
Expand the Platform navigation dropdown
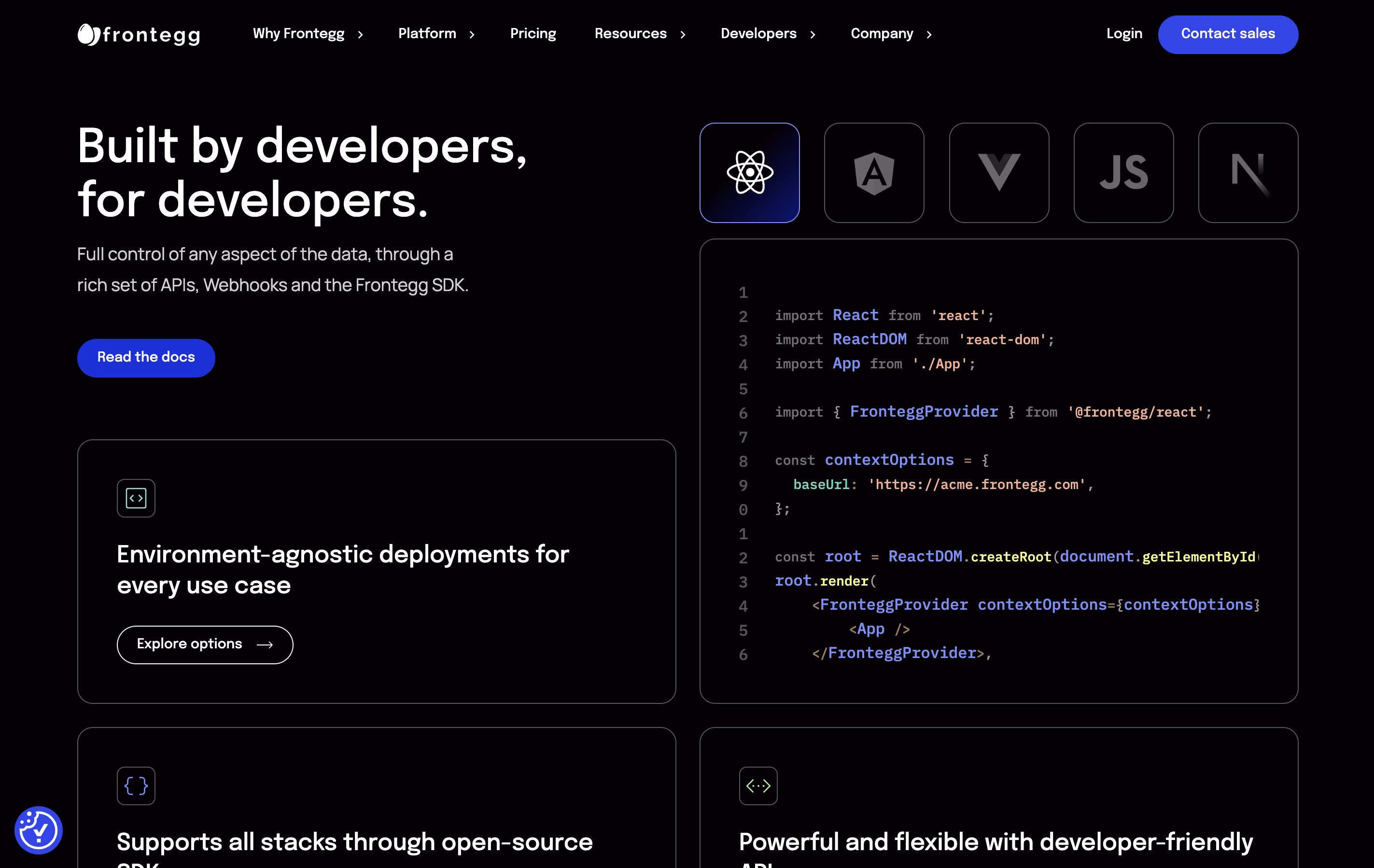436,34
